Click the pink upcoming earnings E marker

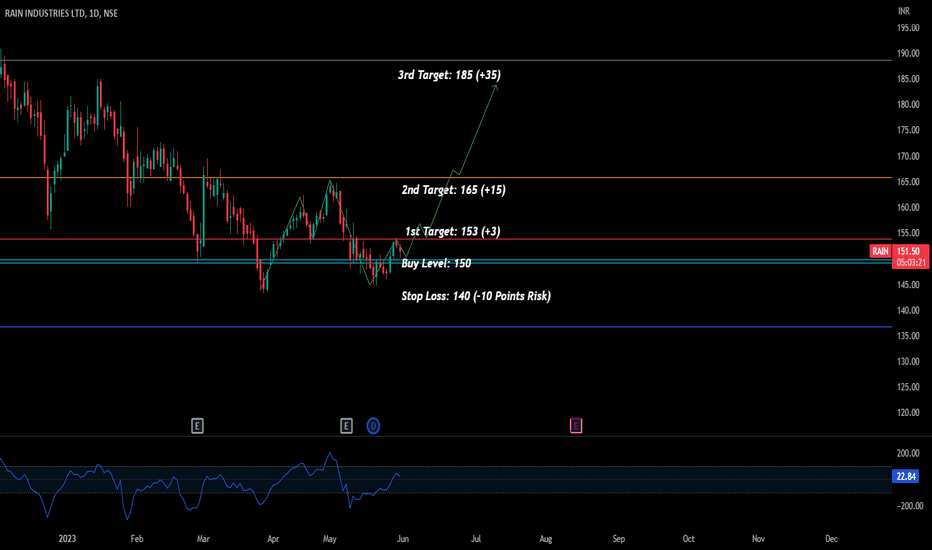pos(575,426)
